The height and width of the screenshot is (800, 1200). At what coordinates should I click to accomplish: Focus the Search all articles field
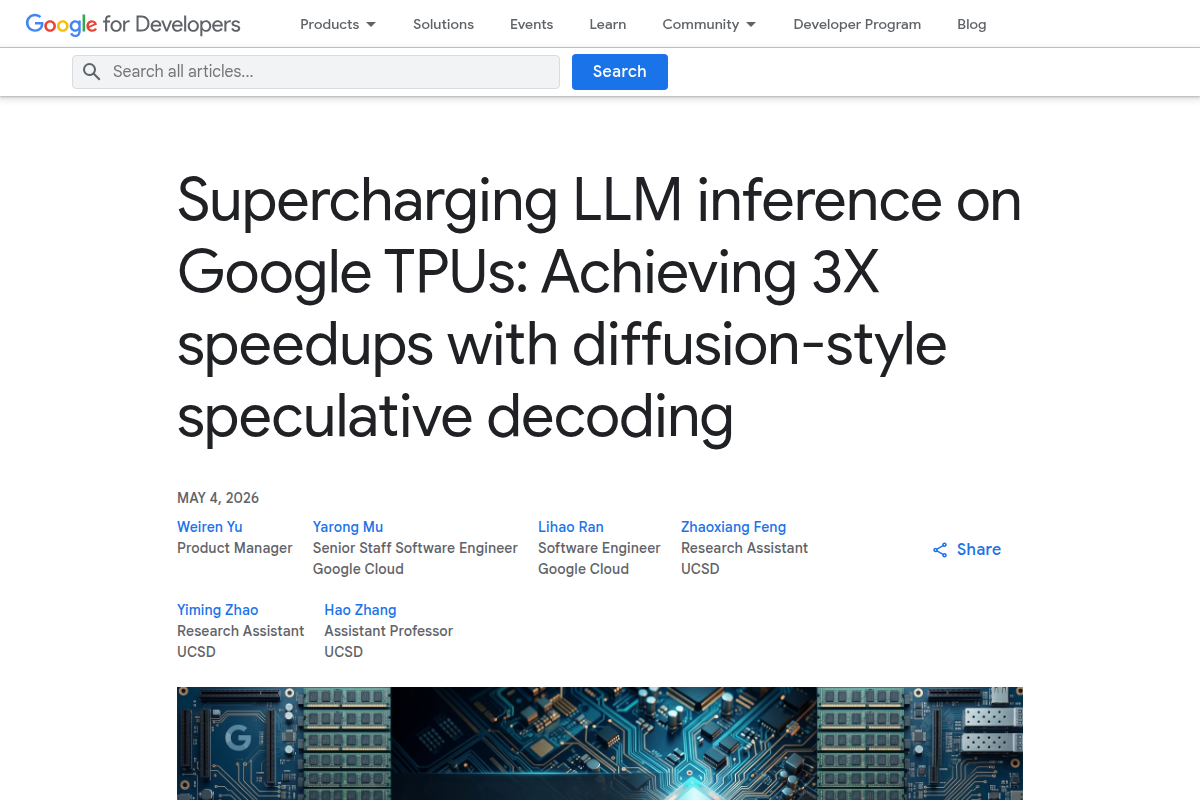pos(316,72)
